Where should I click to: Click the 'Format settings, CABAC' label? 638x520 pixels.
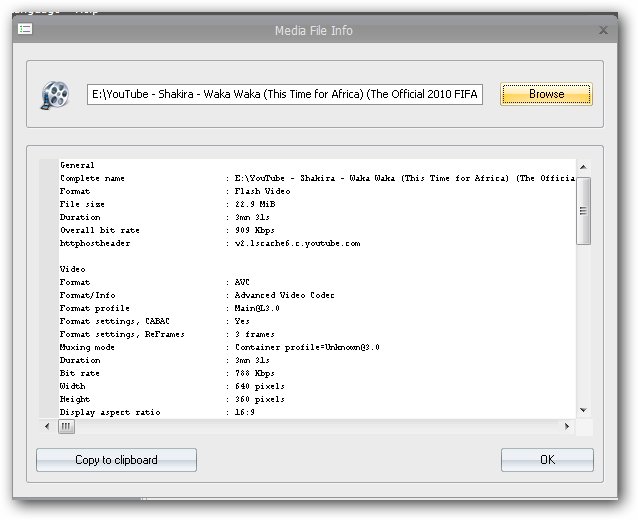[115, 321]
